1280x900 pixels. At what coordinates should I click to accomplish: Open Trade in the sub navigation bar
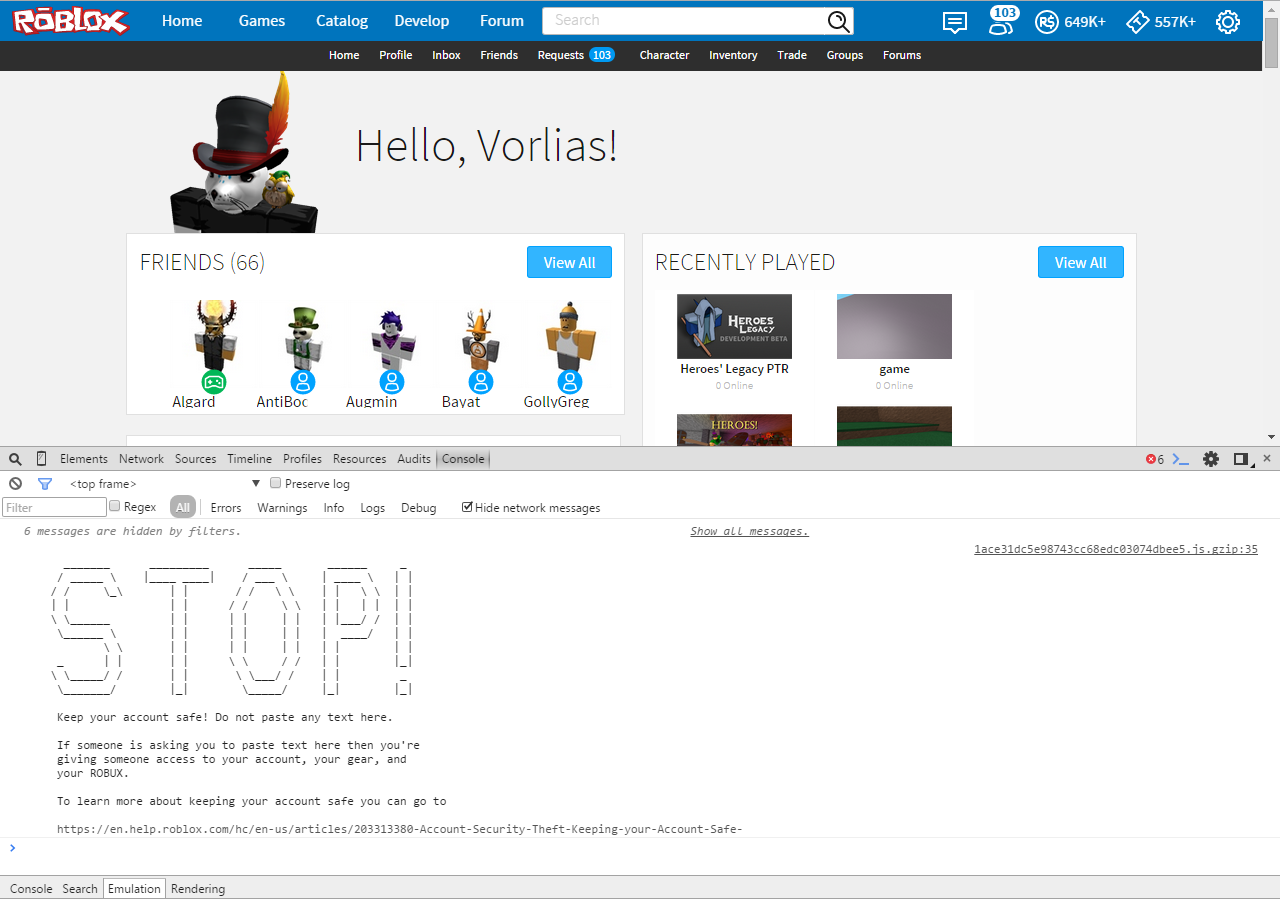click(792, 55)
